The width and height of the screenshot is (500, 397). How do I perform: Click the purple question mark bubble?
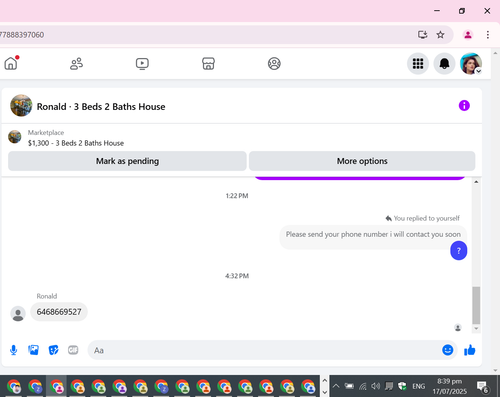(x=459, y=251)
